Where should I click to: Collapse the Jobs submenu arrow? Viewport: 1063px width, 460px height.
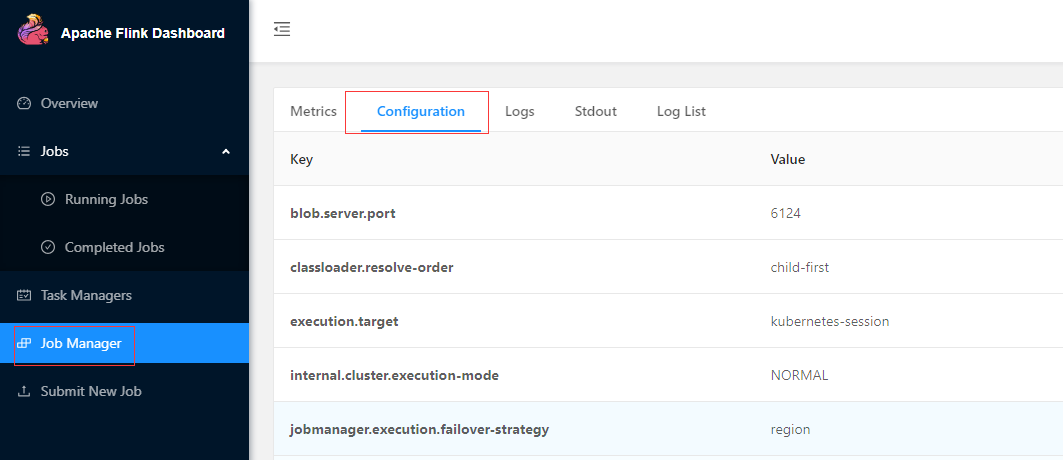[226, 152]
